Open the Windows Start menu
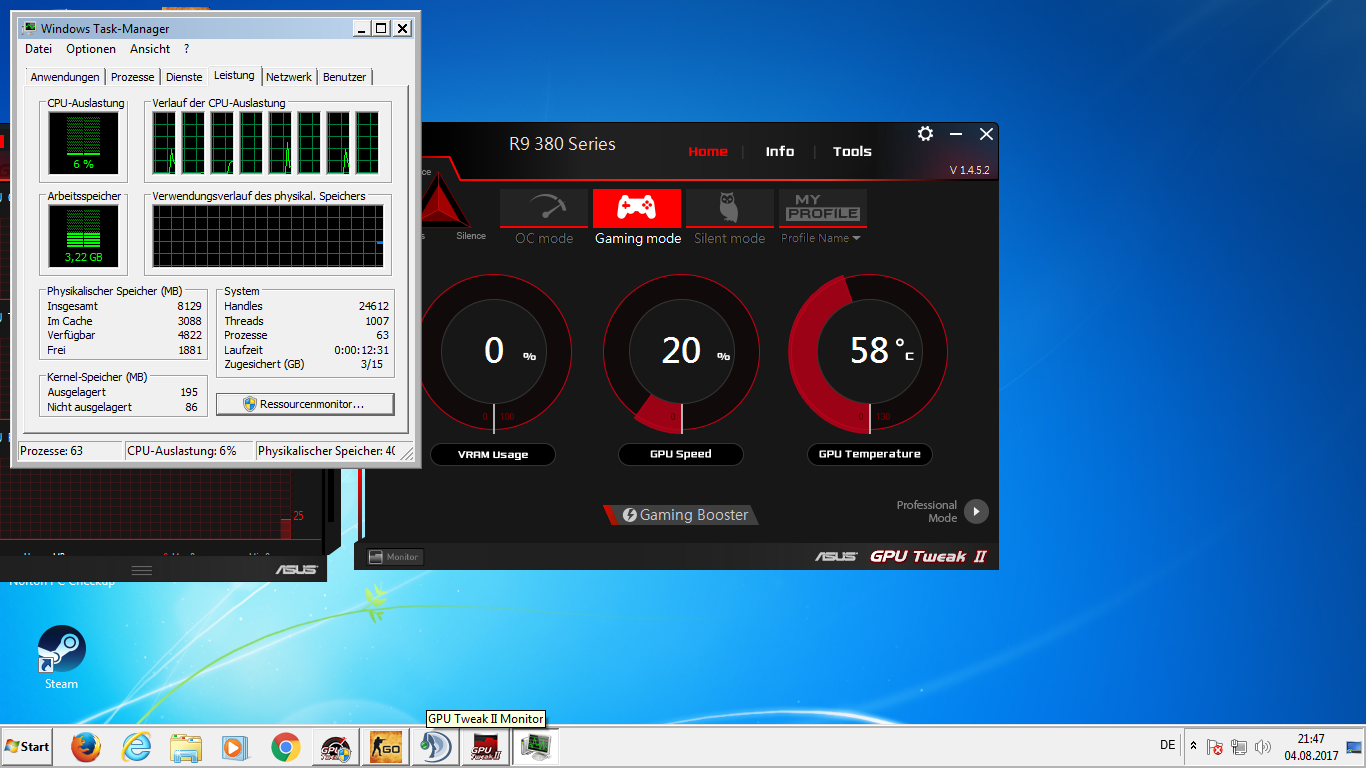Screen dimensions: 1366x768 (x=27, y=746)
